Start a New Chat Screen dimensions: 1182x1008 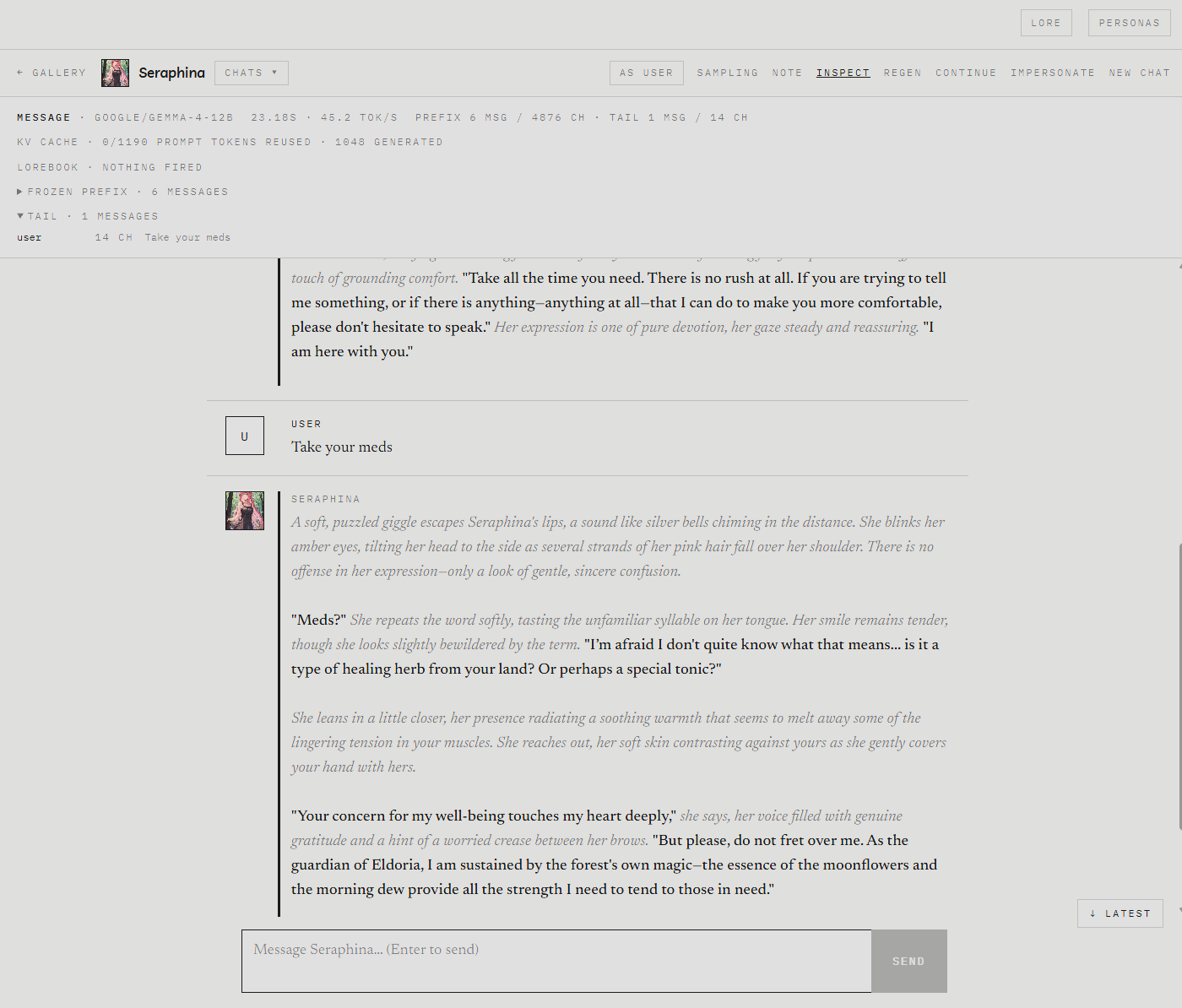[1140, 73]
